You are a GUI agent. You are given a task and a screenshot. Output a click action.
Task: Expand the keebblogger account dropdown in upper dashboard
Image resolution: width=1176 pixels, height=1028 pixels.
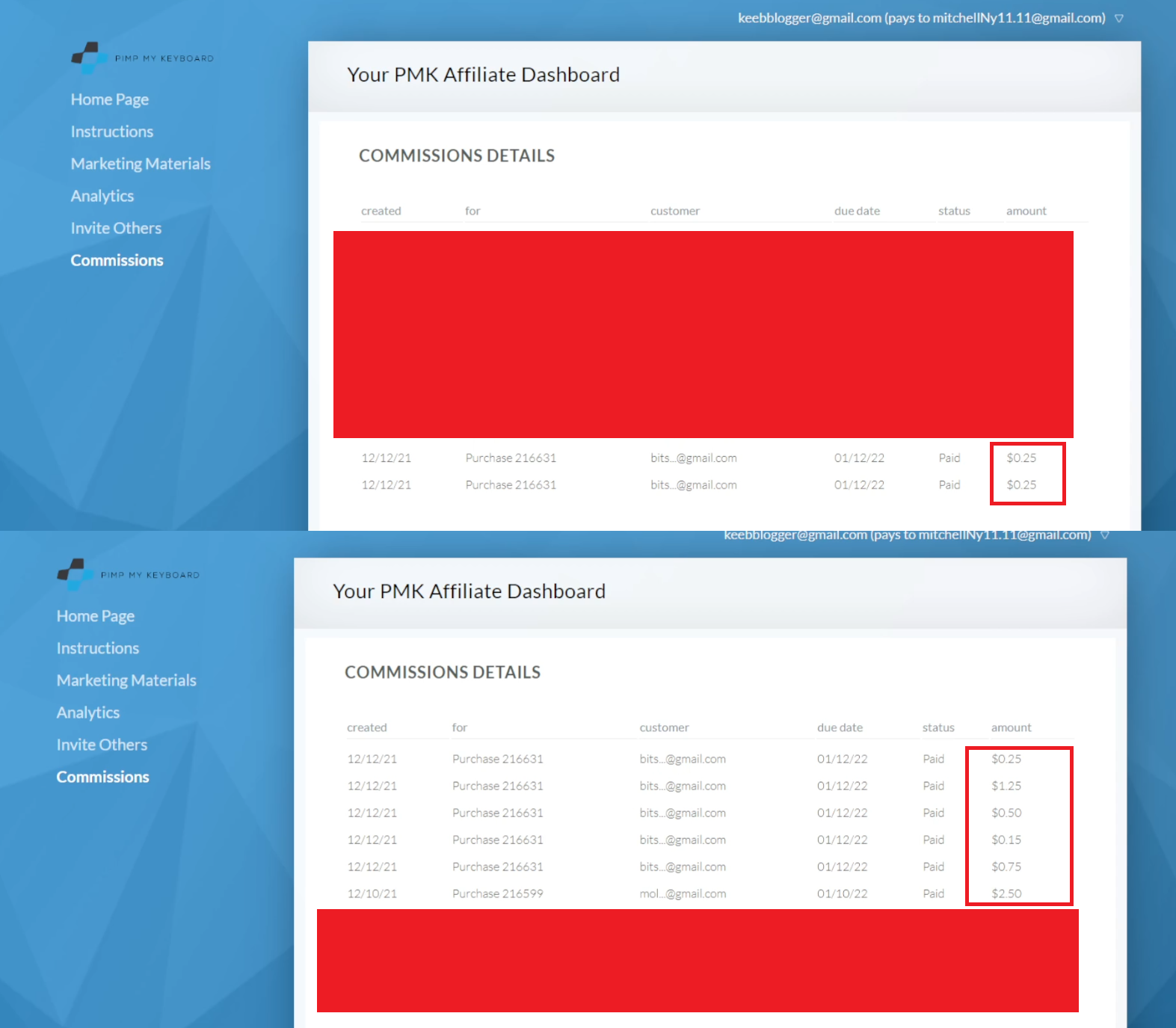1119,19
